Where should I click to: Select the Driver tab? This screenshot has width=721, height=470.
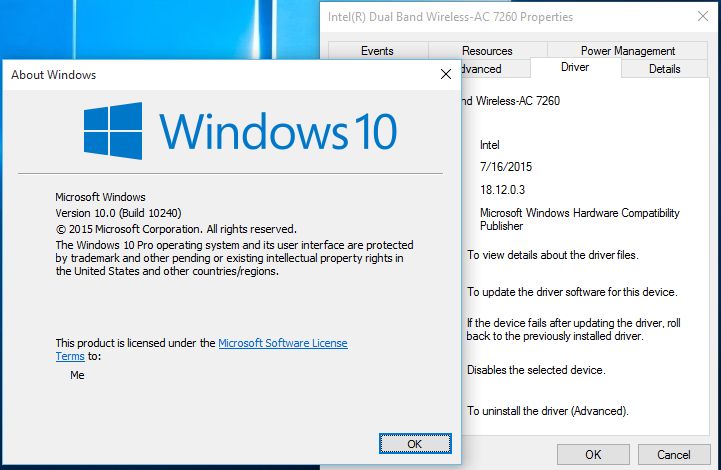[x=575, y=67]
